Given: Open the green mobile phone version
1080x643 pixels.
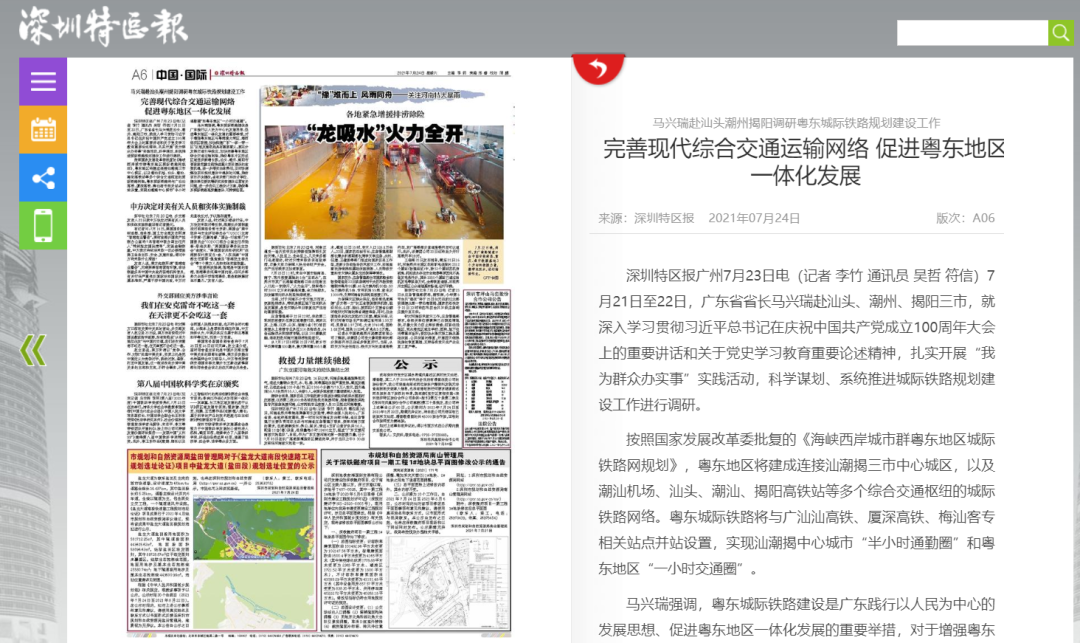Looking at the screenshot, I should 43,226.
